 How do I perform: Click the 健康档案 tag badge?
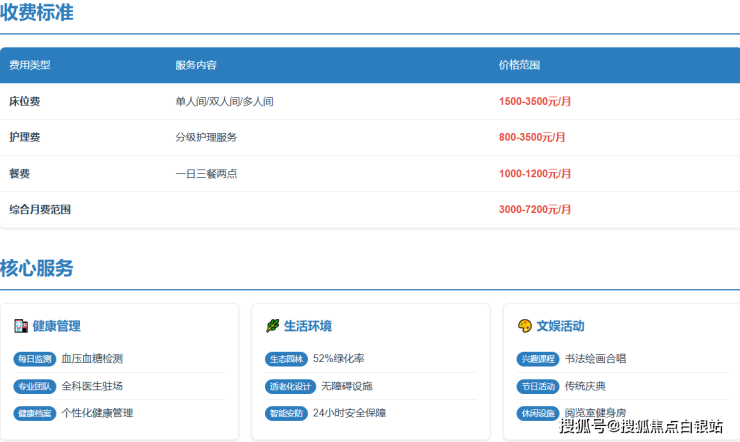pos(35,413)
